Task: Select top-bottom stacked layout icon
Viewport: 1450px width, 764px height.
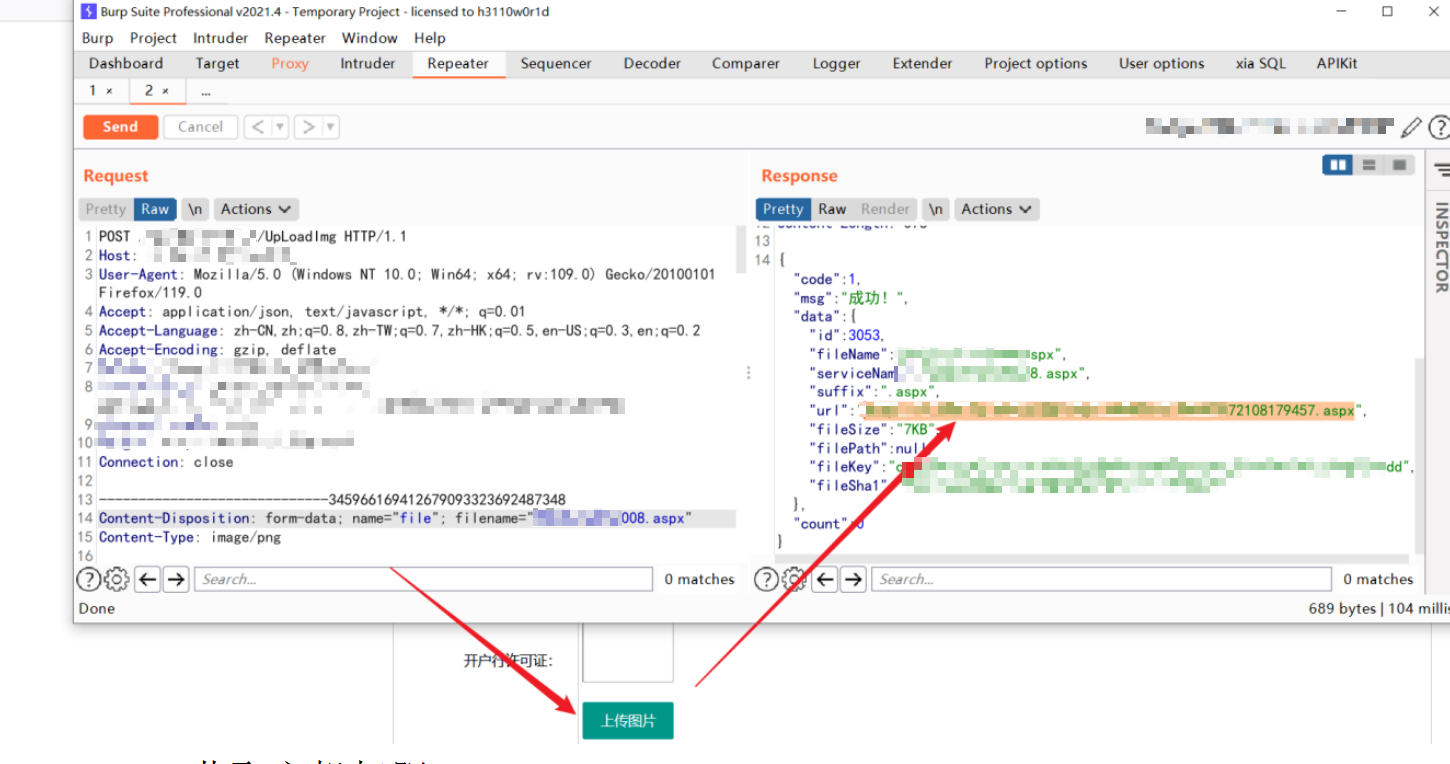Action: (1369, 165)
